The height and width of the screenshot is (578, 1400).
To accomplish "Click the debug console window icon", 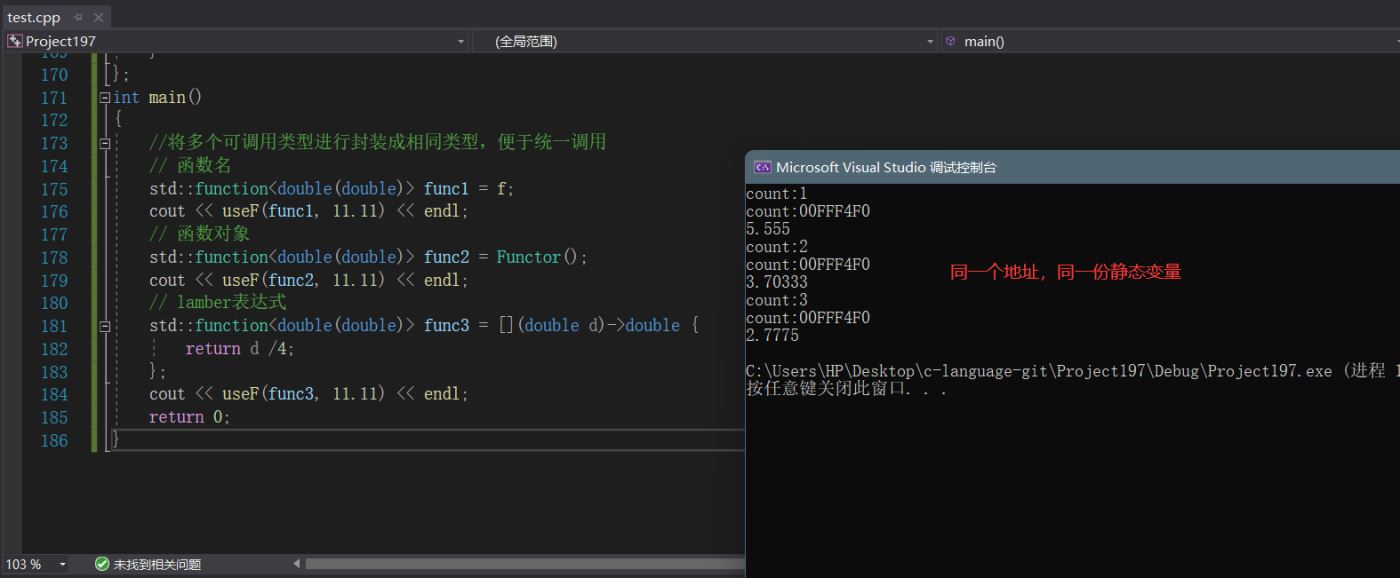I will [762, 167].
